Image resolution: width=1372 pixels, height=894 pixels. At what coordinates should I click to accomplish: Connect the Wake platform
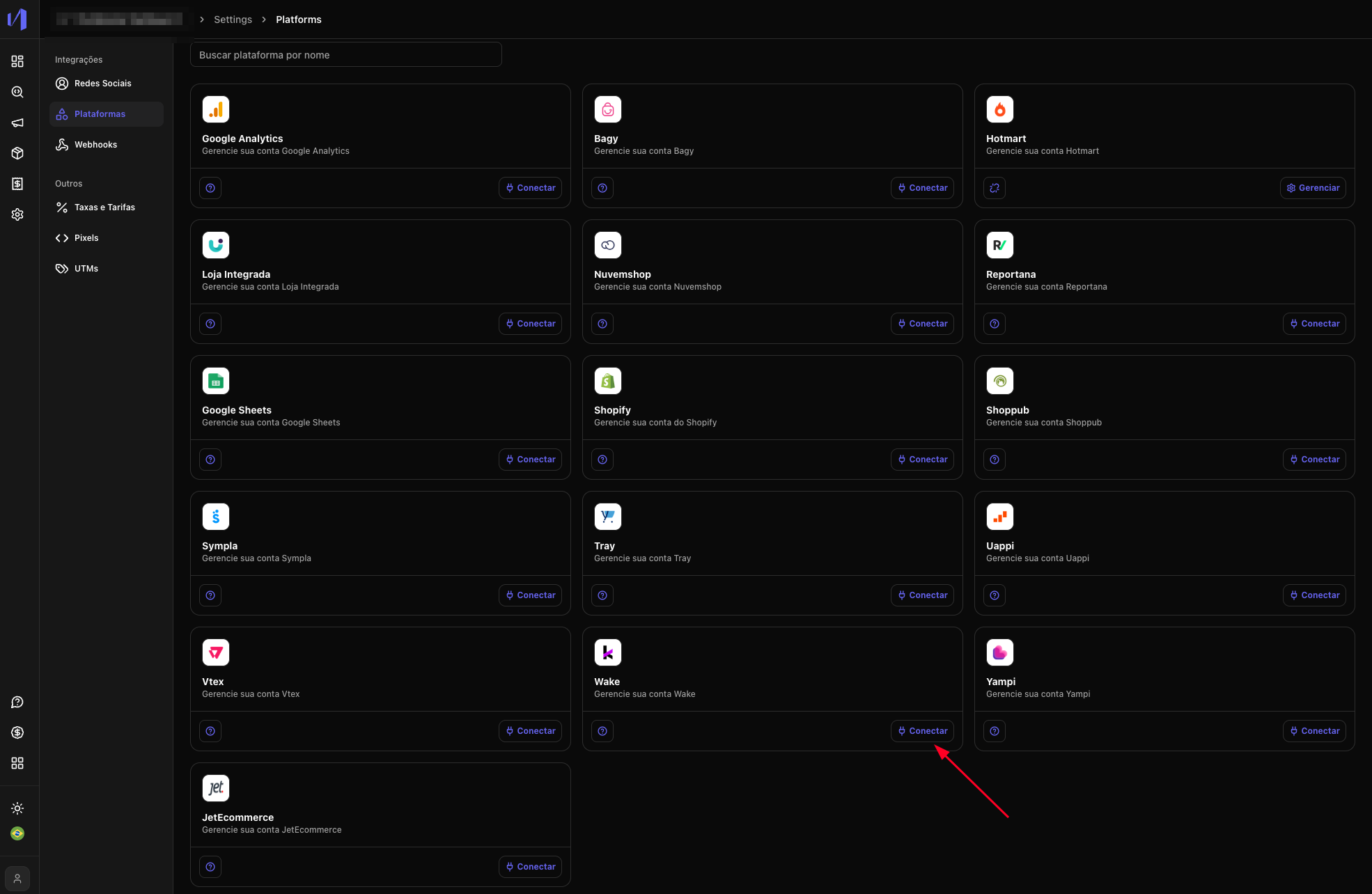click(922, 731)
